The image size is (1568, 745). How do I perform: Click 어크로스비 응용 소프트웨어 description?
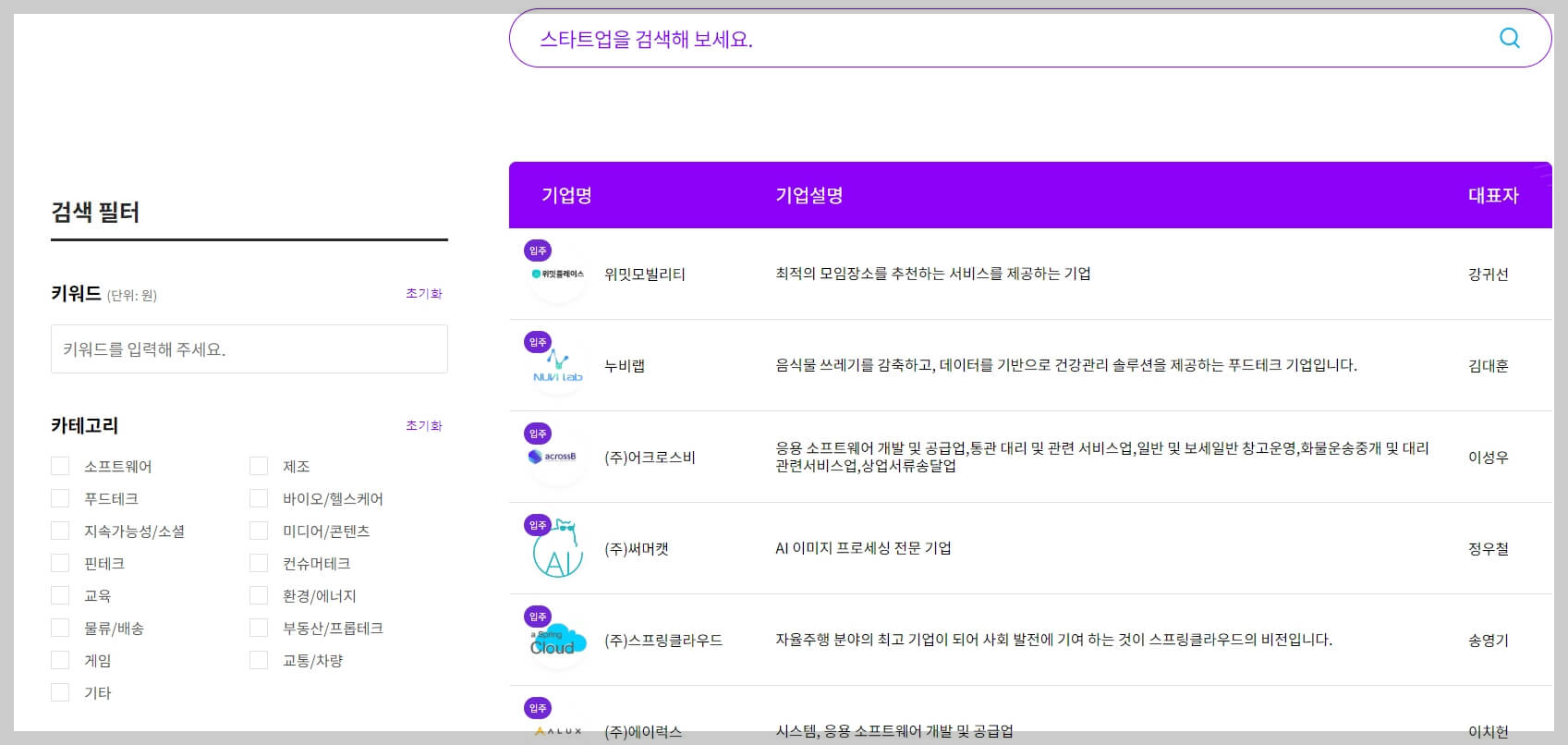coord(1102,457)
